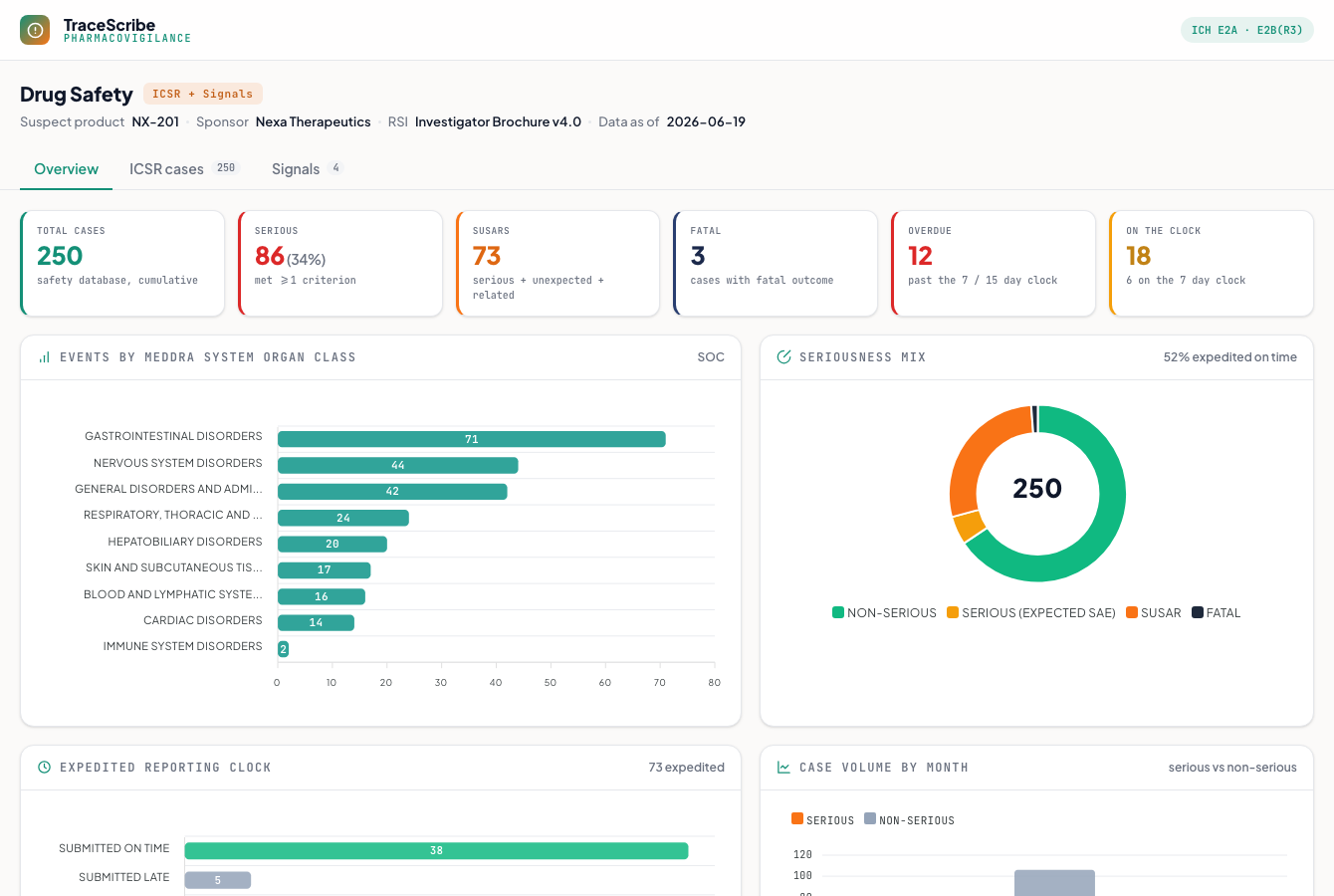This screenshot has height=896, width=1334.
Task: Click the Drug Safety page title
Action: (77, 95)
